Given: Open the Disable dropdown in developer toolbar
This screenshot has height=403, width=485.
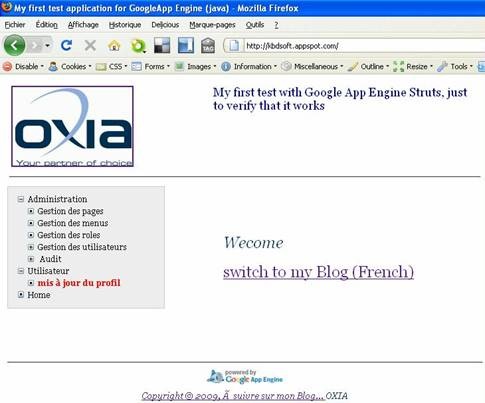Looking at the screenshot, I should (23, 66).
